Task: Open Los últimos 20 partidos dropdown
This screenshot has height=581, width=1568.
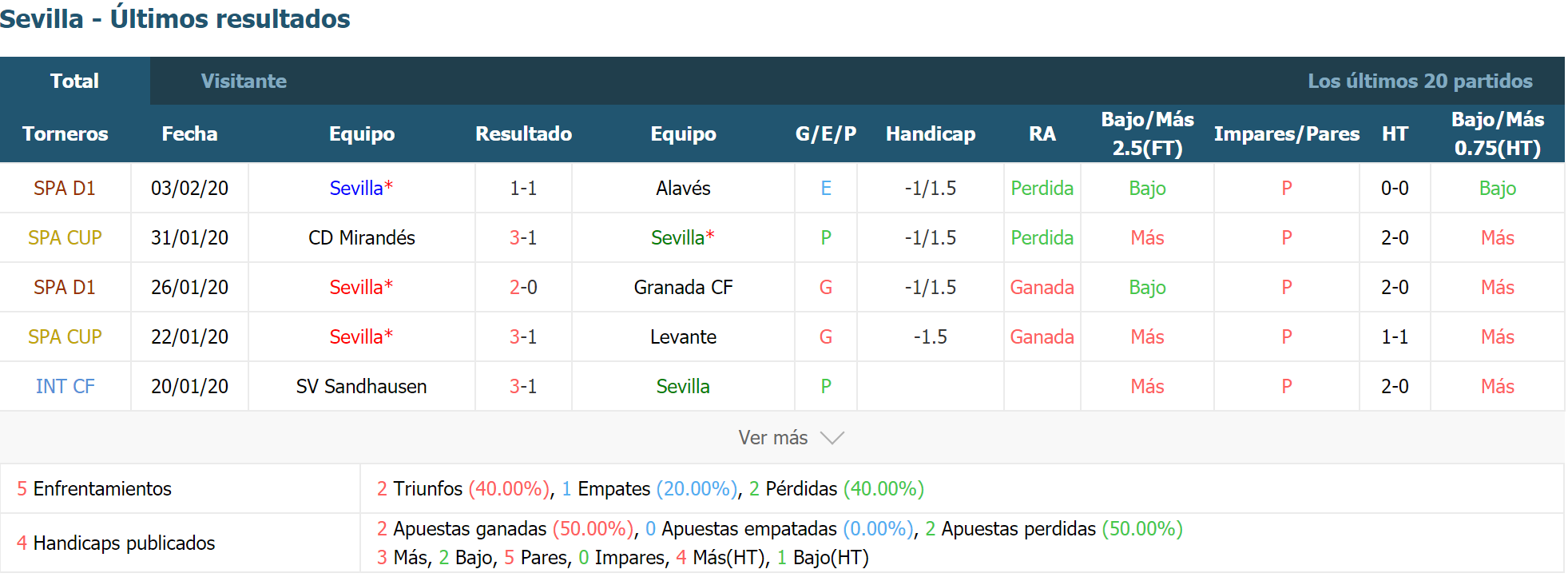Action: coord(1419,81)
